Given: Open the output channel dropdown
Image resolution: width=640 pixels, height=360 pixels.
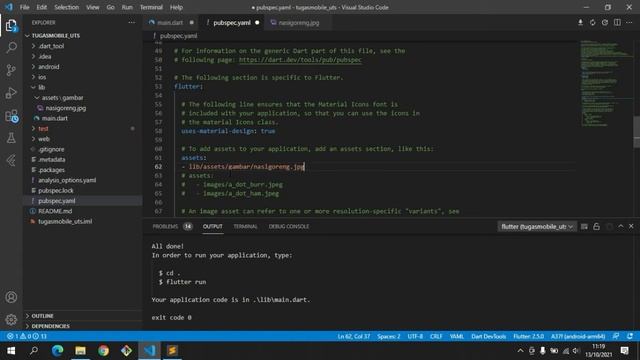Looking at the screenshot, I should click(x=537, y=226).
